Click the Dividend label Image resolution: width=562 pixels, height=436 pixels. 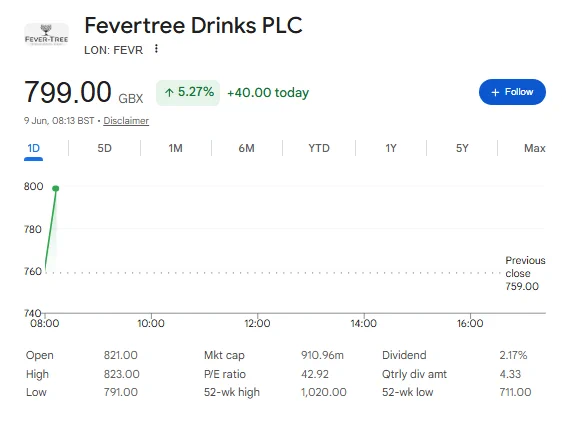(x=404, y=355)
